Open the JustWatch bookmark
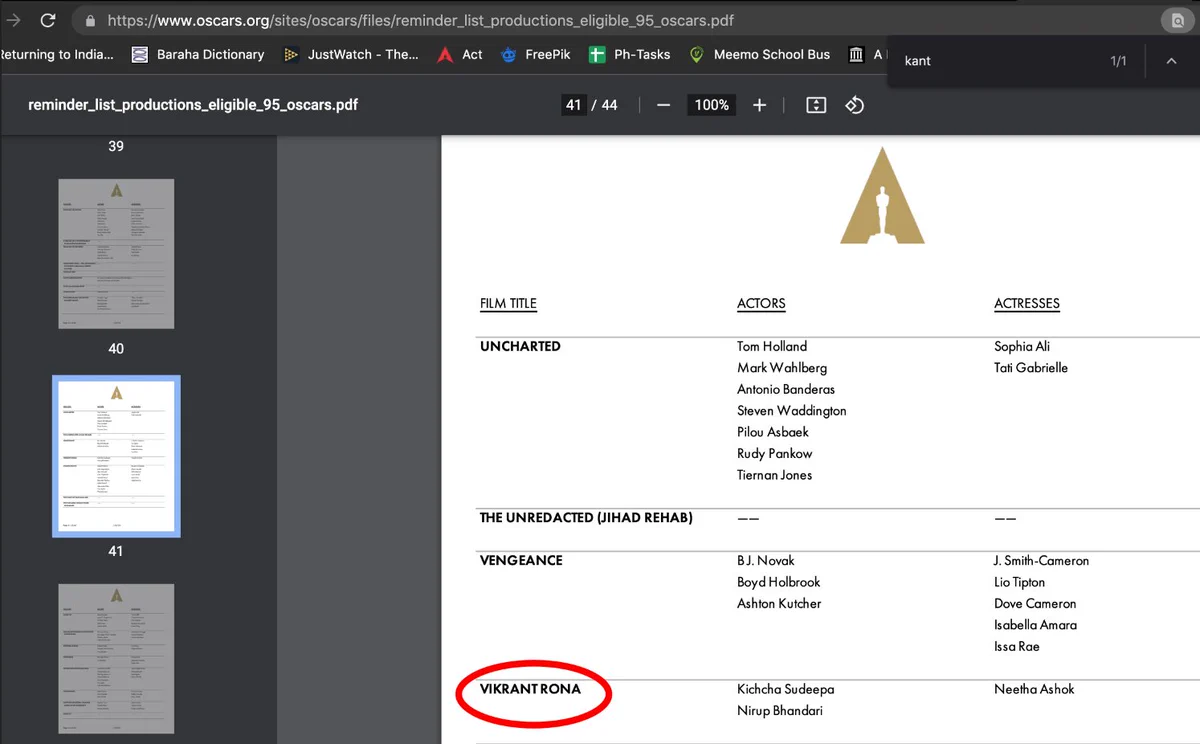The image size is (1200, 744). click(351, 55)
